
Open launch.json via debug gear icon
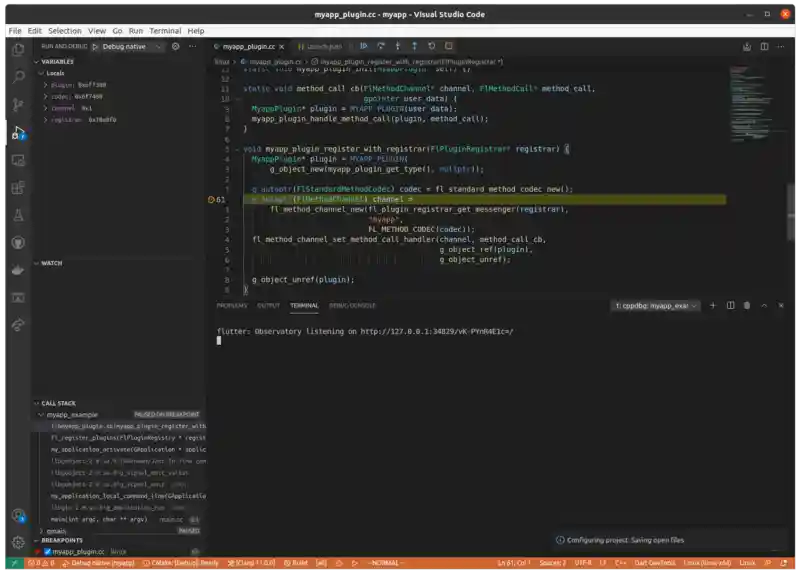tap(176, 46)
